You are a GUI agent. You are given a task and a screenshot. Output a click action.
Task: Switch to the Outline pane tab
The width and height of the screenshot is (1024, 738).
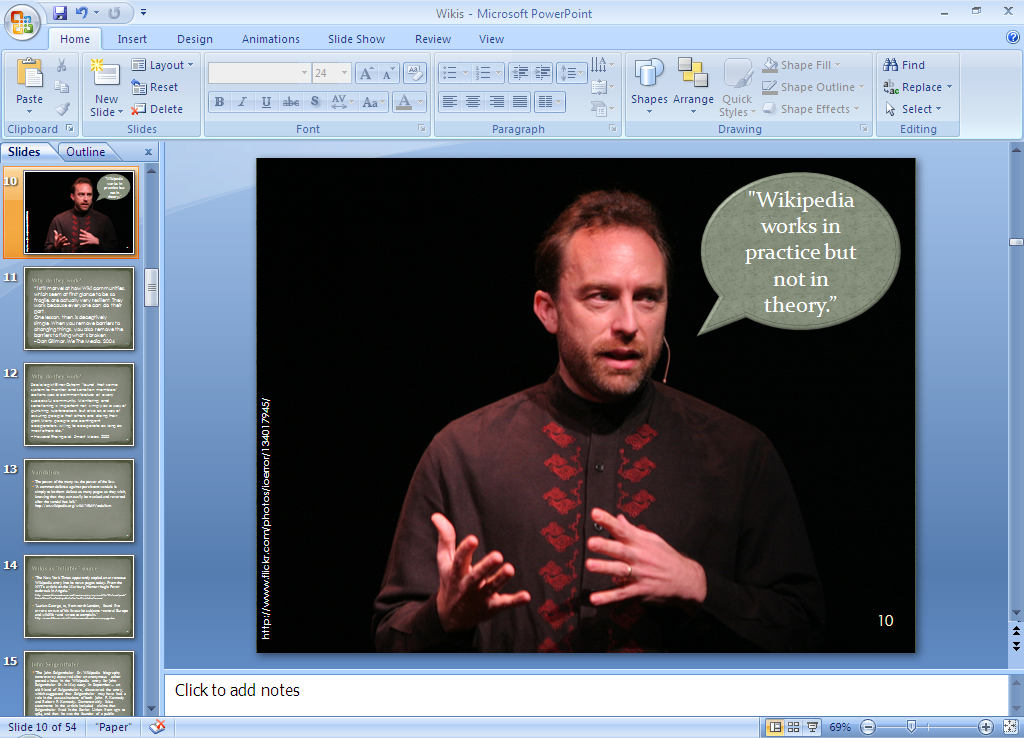[86, 152]
